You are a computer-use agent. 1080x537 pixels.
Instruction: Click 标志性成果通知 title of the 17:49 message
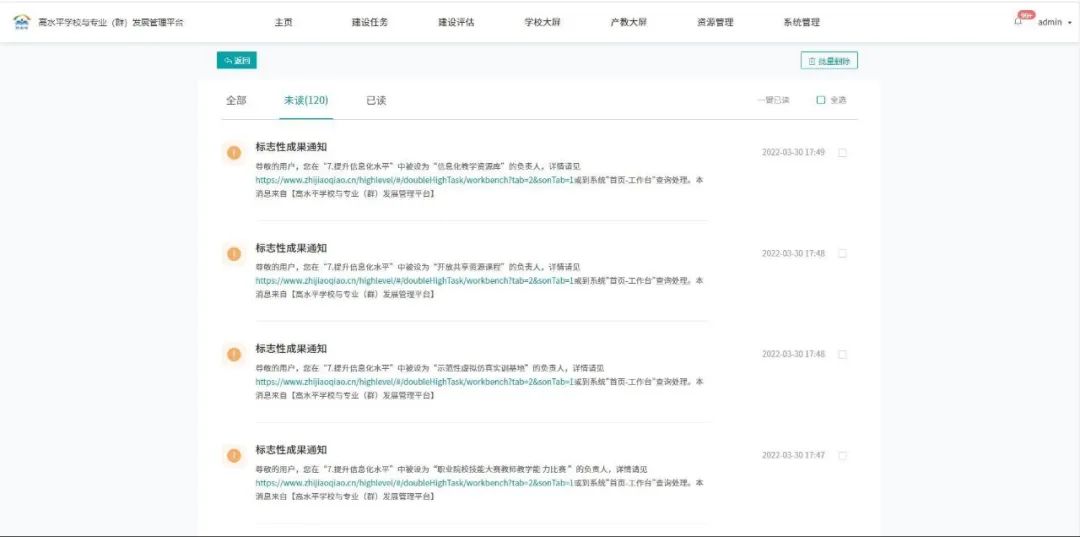coord(291,147)
